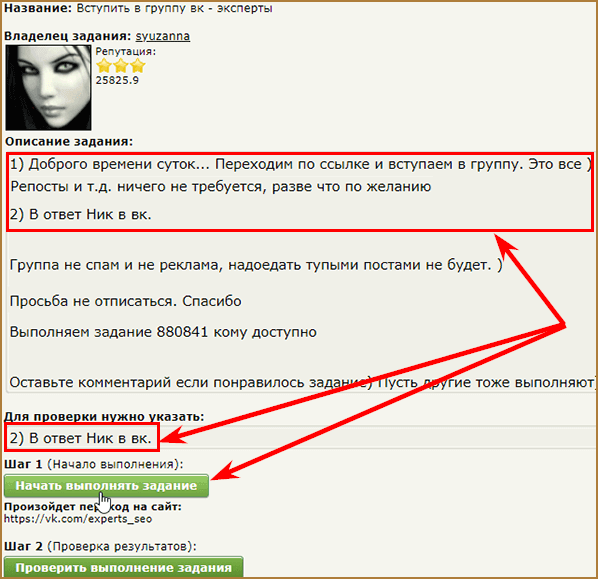Click the Доброго времени суток description line
The width and height of the screenshot is (598, 579).
click(x=300, y=164)
